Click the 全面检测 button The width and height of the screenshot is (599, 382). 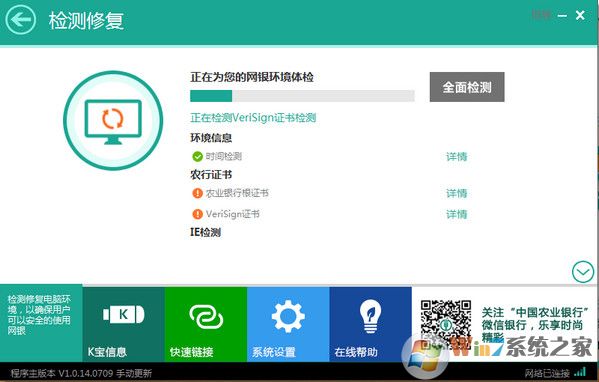[467, 87]
